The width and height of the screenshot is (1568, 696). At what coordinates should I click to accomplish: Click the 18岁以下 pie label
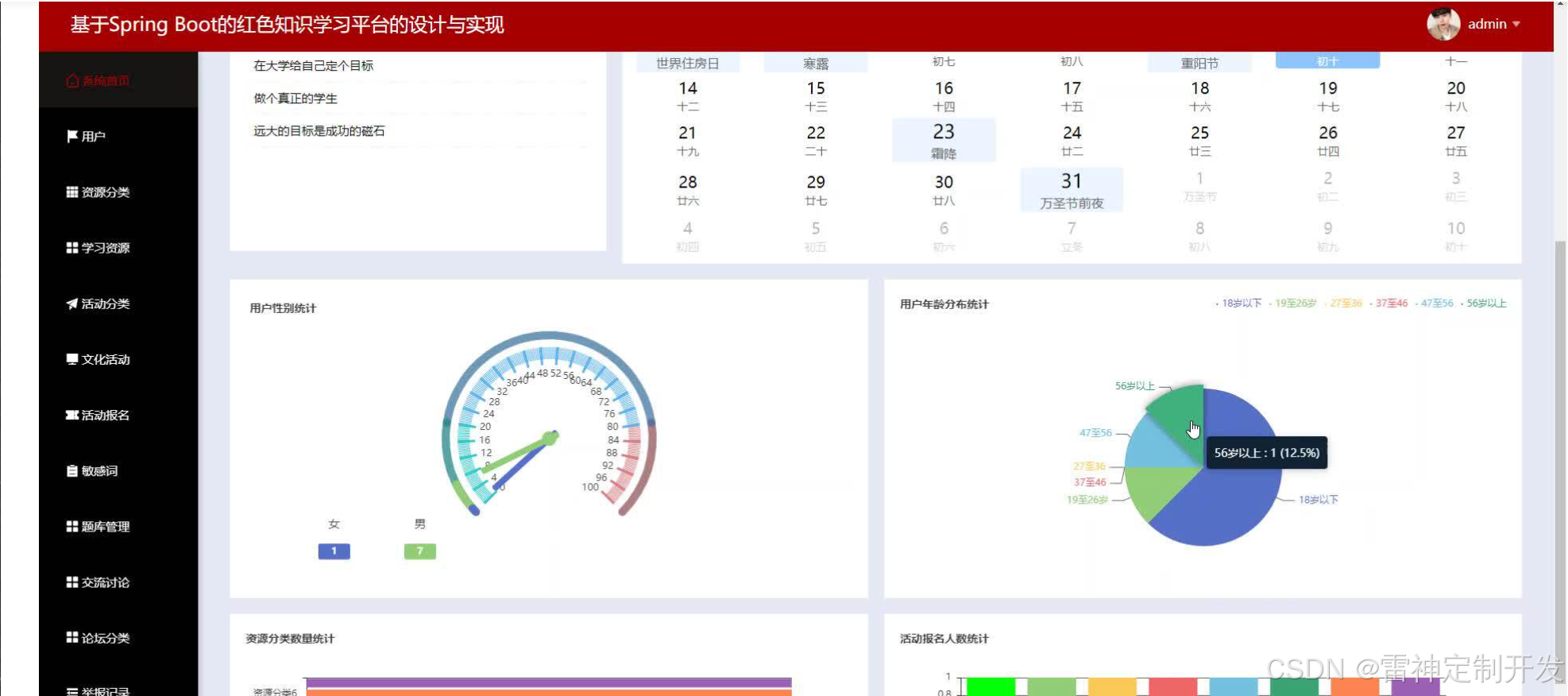pos(1319,500)
